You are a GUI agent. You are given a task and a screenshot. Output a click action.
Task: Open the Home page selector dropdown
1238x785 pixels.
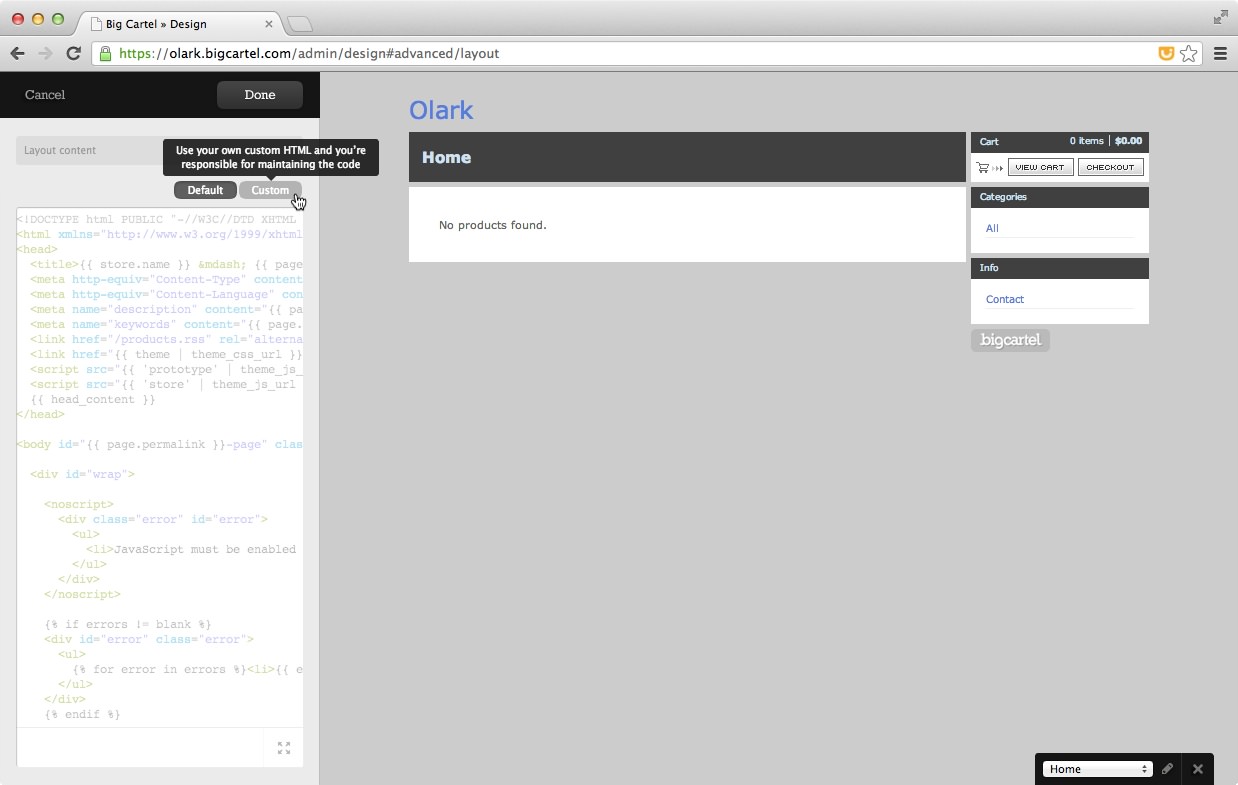[x=1097, y=769]
